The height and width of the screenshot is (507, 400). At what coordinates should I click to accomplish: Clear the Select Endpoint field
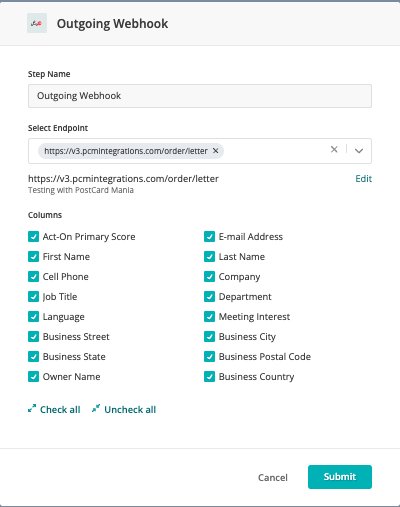(x=334, y=149)
